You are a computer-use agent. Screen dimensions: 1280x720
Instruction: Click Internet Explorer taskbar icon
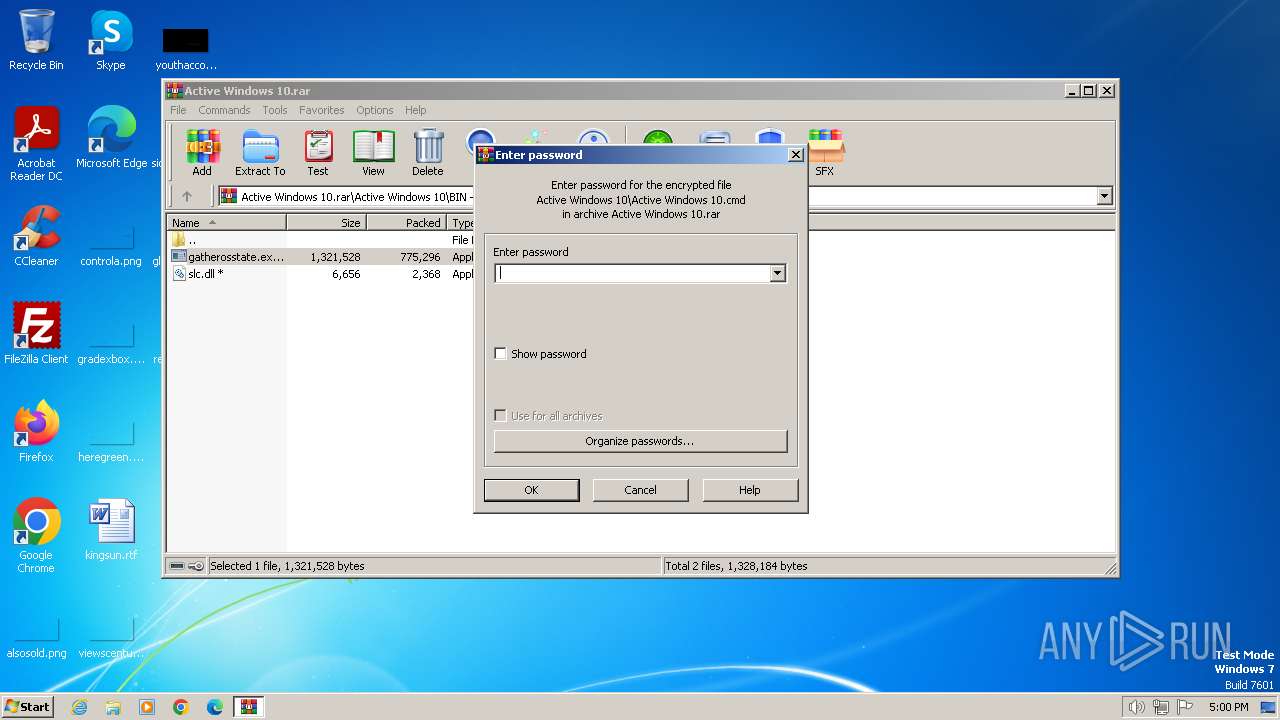79,707
